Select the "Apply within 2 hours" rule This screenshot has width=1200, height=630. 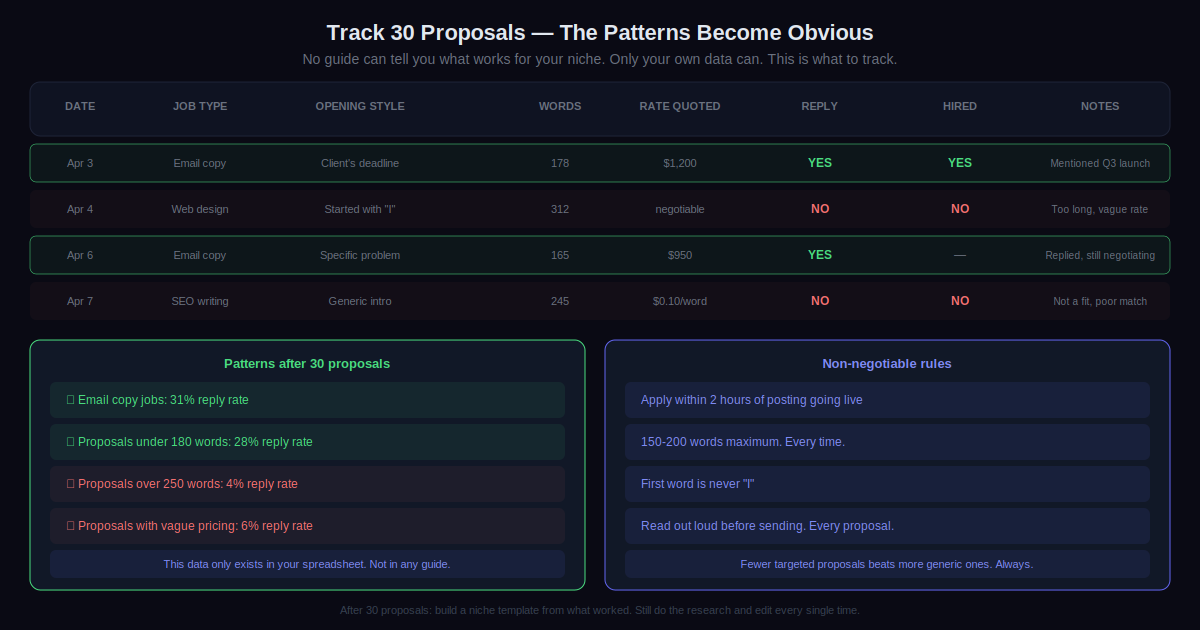752,400
